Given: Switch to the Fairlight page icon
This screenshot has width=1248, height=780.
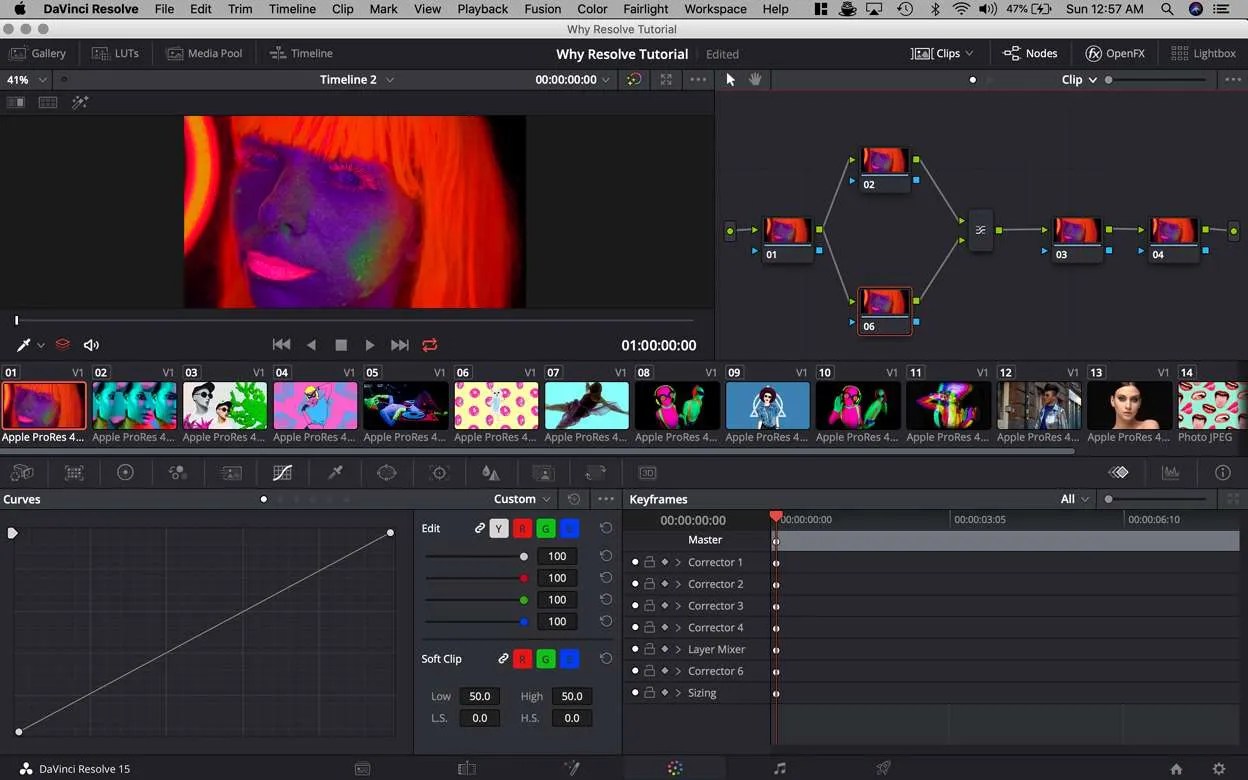Looking at the screenshot, I should pos(780,768).
